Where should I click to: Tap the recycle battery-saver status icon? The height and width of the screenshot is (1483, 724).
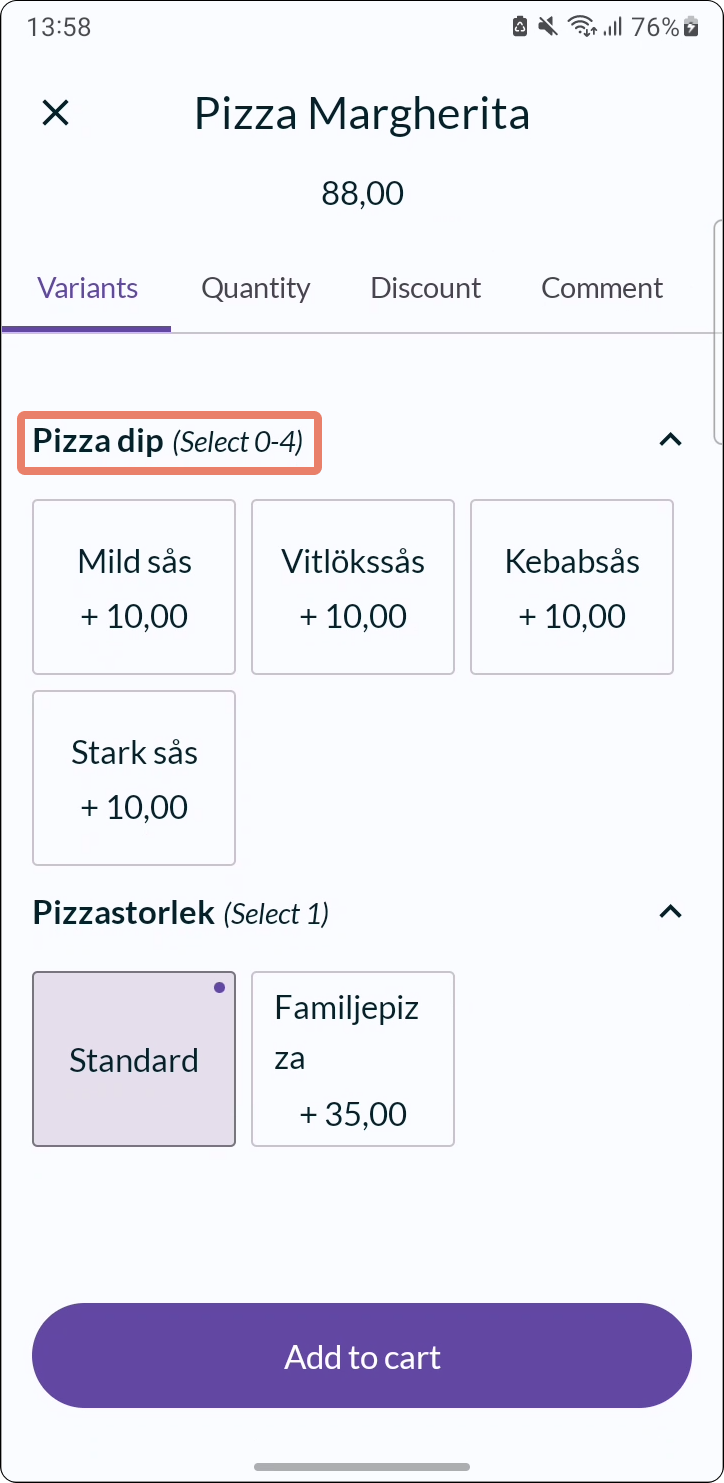(x=520, y=27)
